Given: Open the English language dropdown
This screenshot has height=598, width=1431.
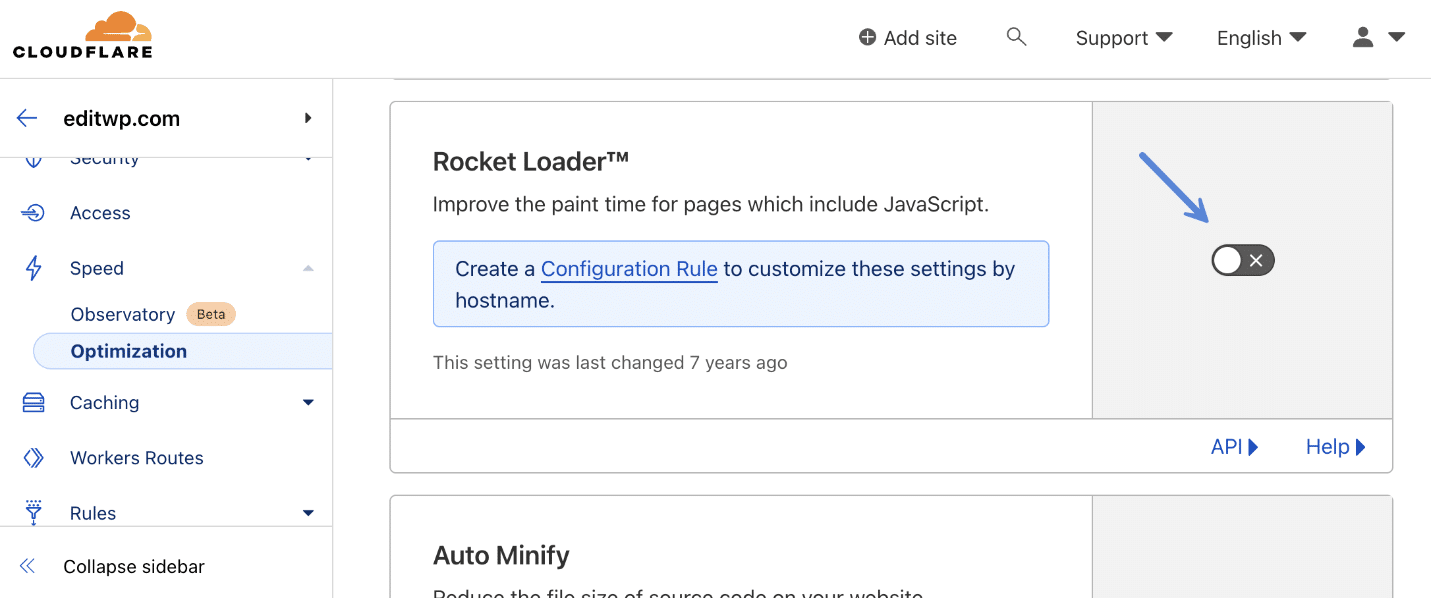Looking at the screenshot, I should [x=1260, y=37].
